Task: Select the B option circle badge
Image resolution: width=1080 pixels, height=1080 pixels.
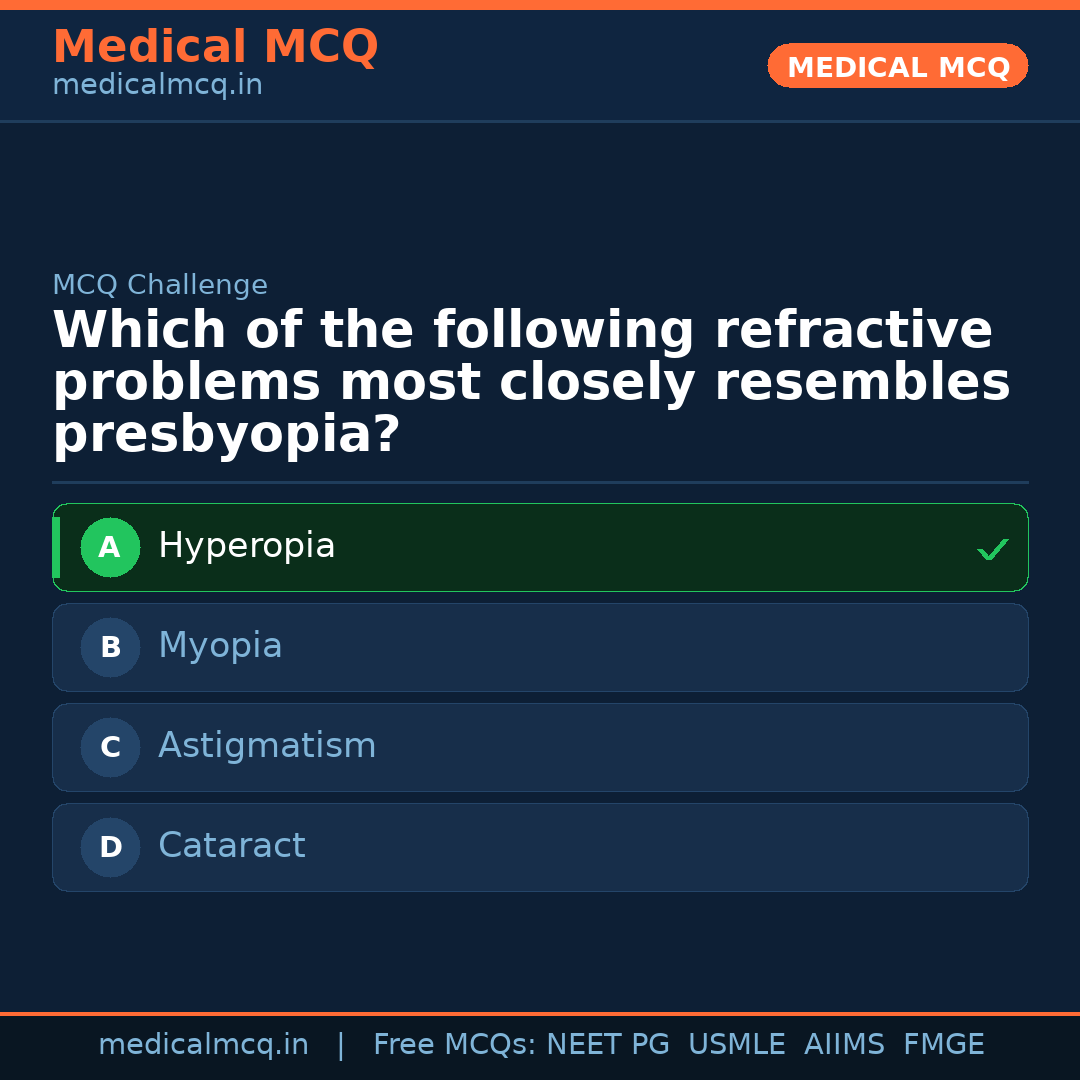Action: [x=110, y=647]
